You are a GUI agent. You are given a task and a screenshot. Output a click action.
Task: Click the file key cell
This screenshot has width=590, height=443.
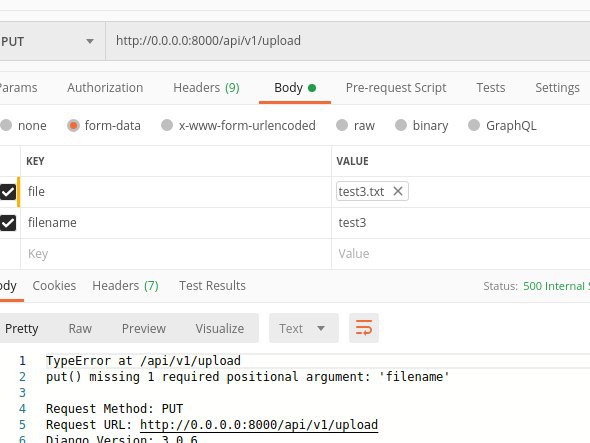click(x=176, y=192)
